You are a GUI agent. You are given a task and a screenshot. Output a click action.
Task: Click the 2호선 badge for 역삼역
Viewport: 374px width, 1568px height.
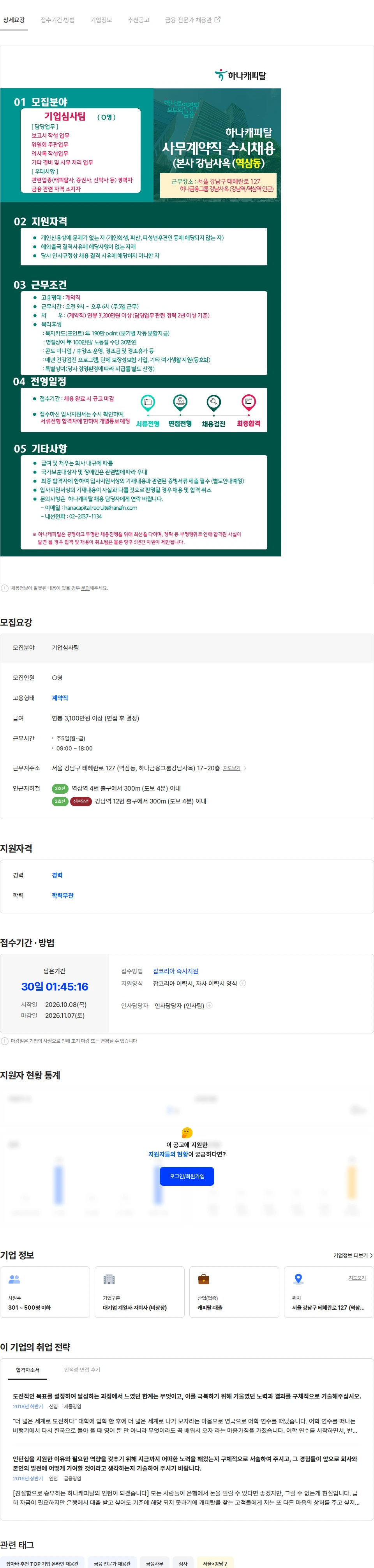point(60,788)
